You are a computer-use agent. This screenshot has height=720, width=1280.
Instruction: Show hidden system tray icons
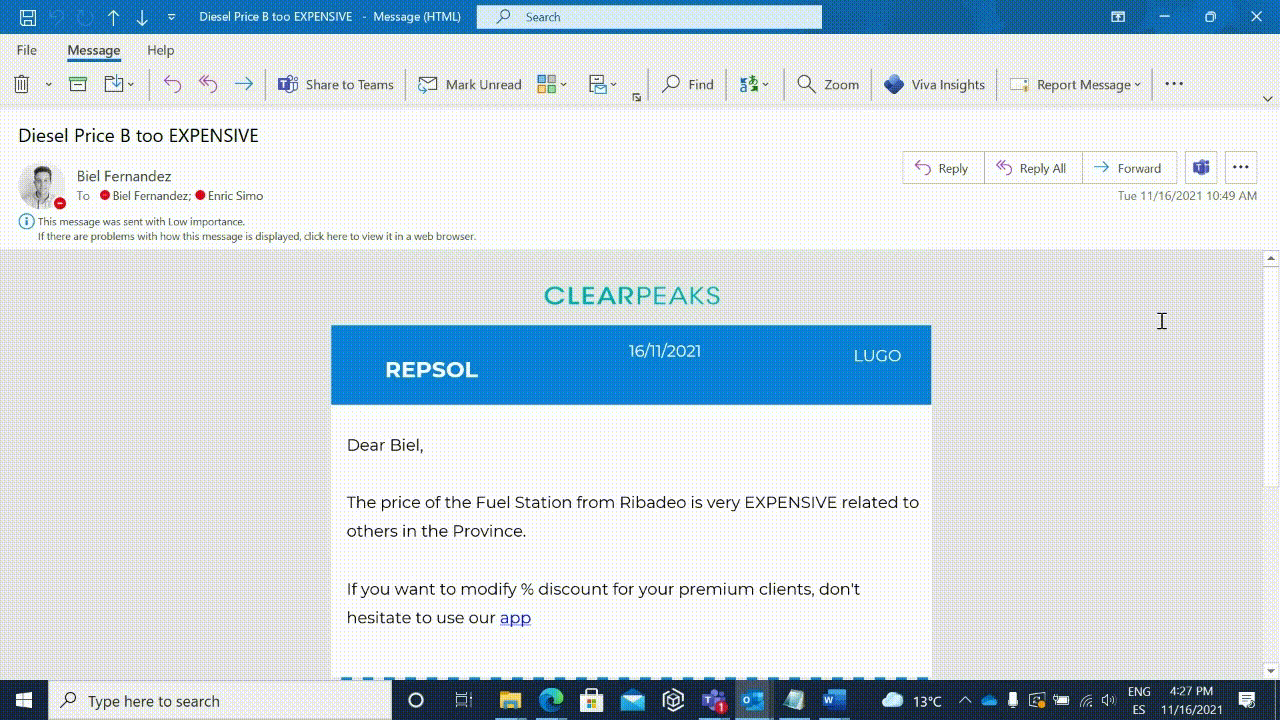[964, 701]
